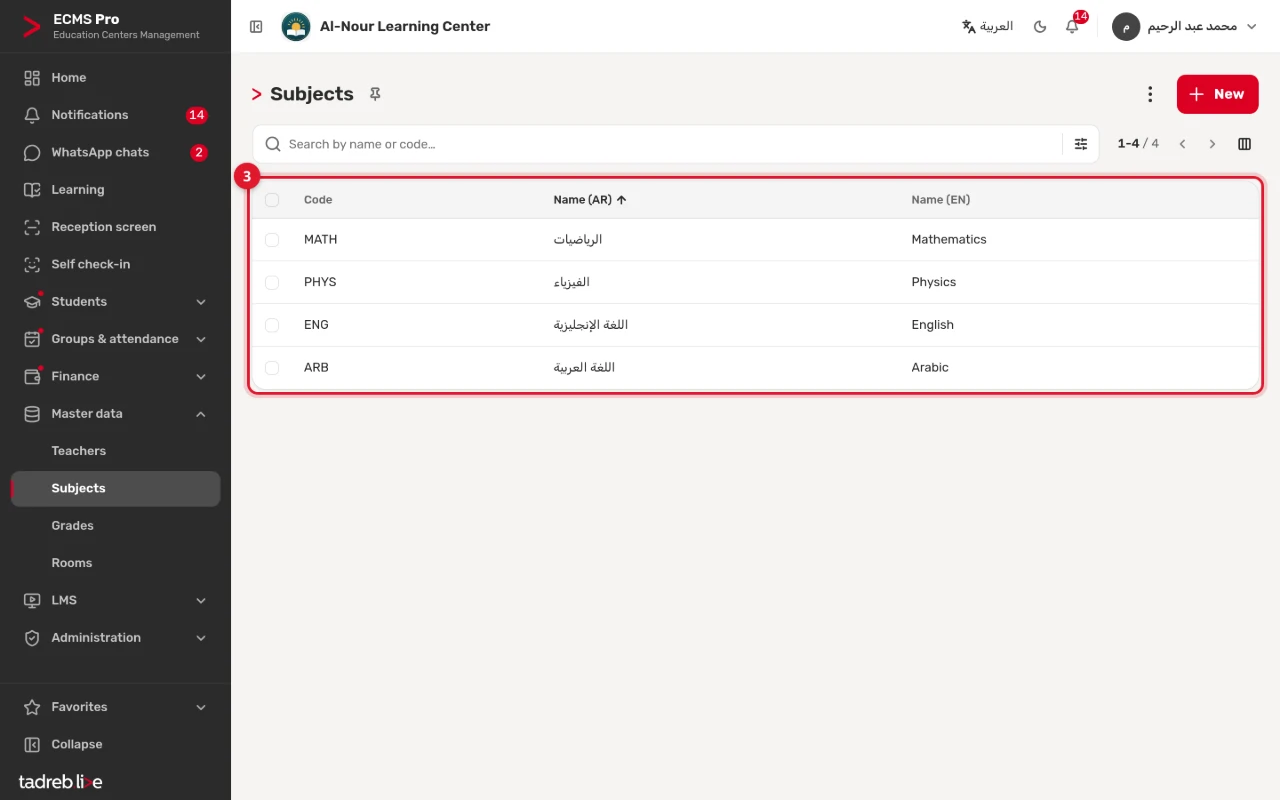Image resolution: width=1280 pixels, height=800 pixels.
Task: Expand the Administration menu
Action: (115, 638)
